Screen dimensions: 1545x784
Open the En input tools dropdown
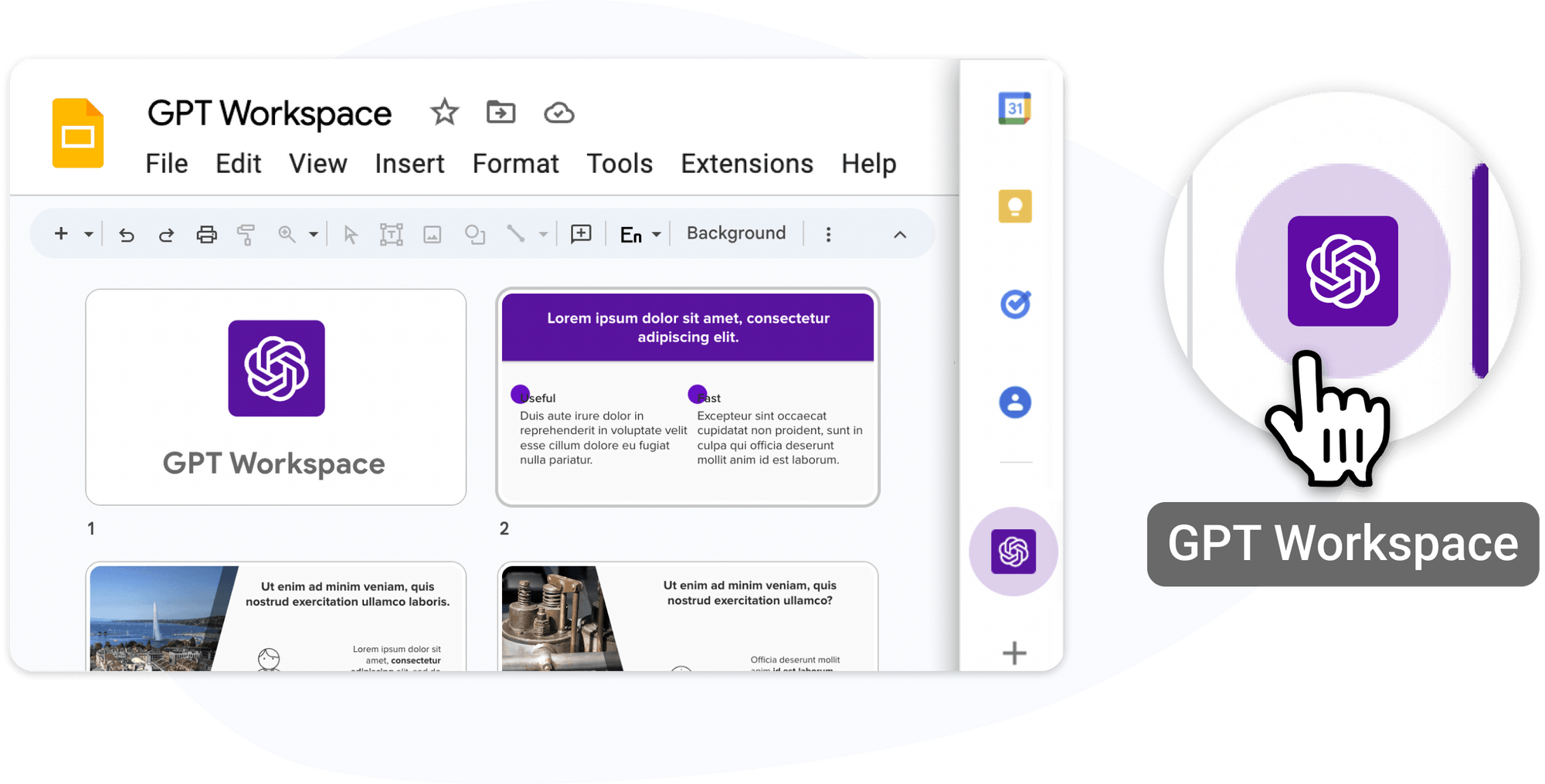click(640, 234)
